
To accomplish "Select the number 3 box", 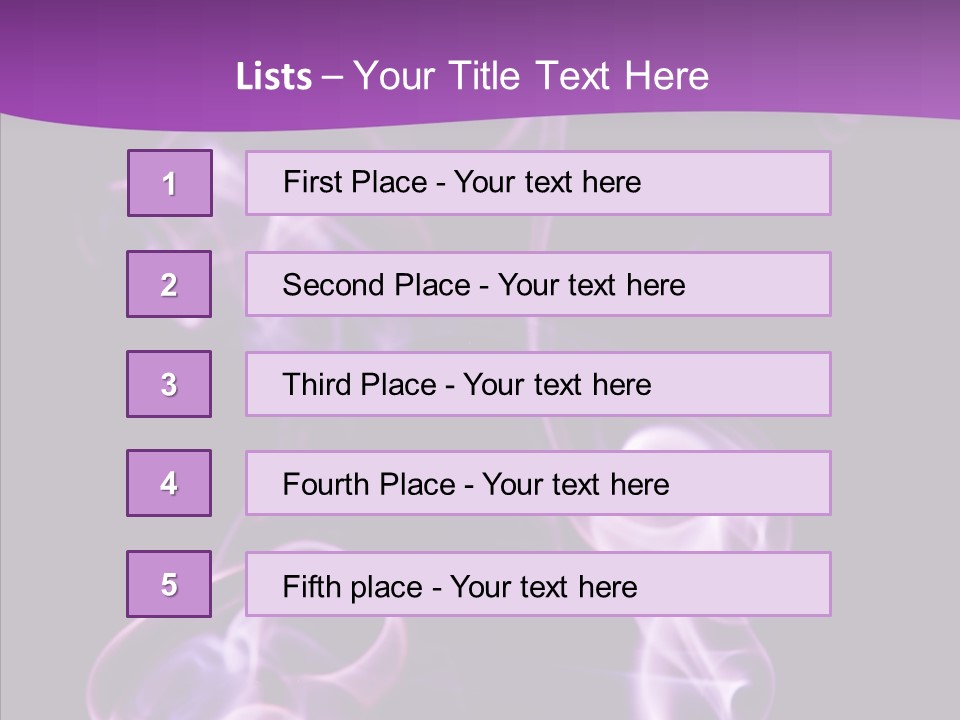I will 169,384.
